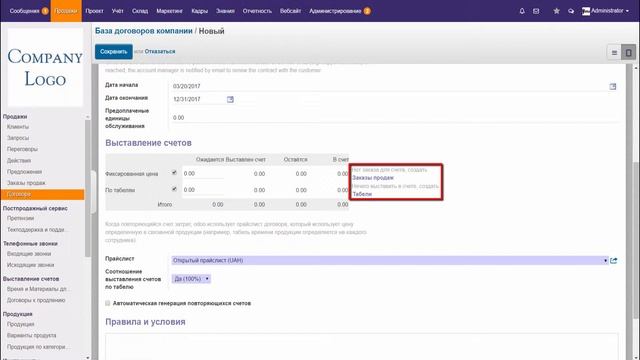640x360 pixels.
Task: Click Фиксированная цена expected amount field
Action: 202,173
